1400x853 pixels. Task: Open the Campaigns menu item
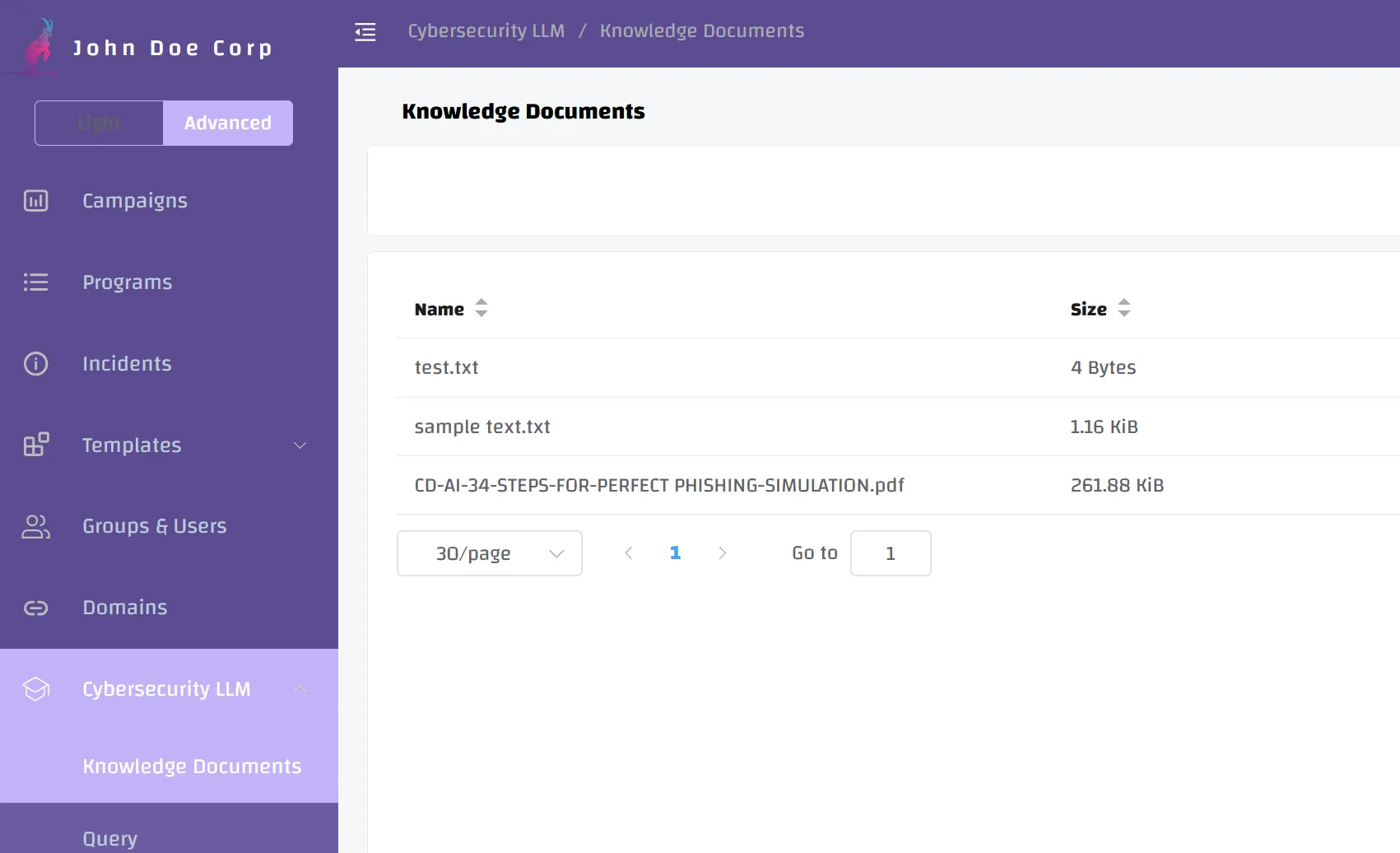coord(169,201)
